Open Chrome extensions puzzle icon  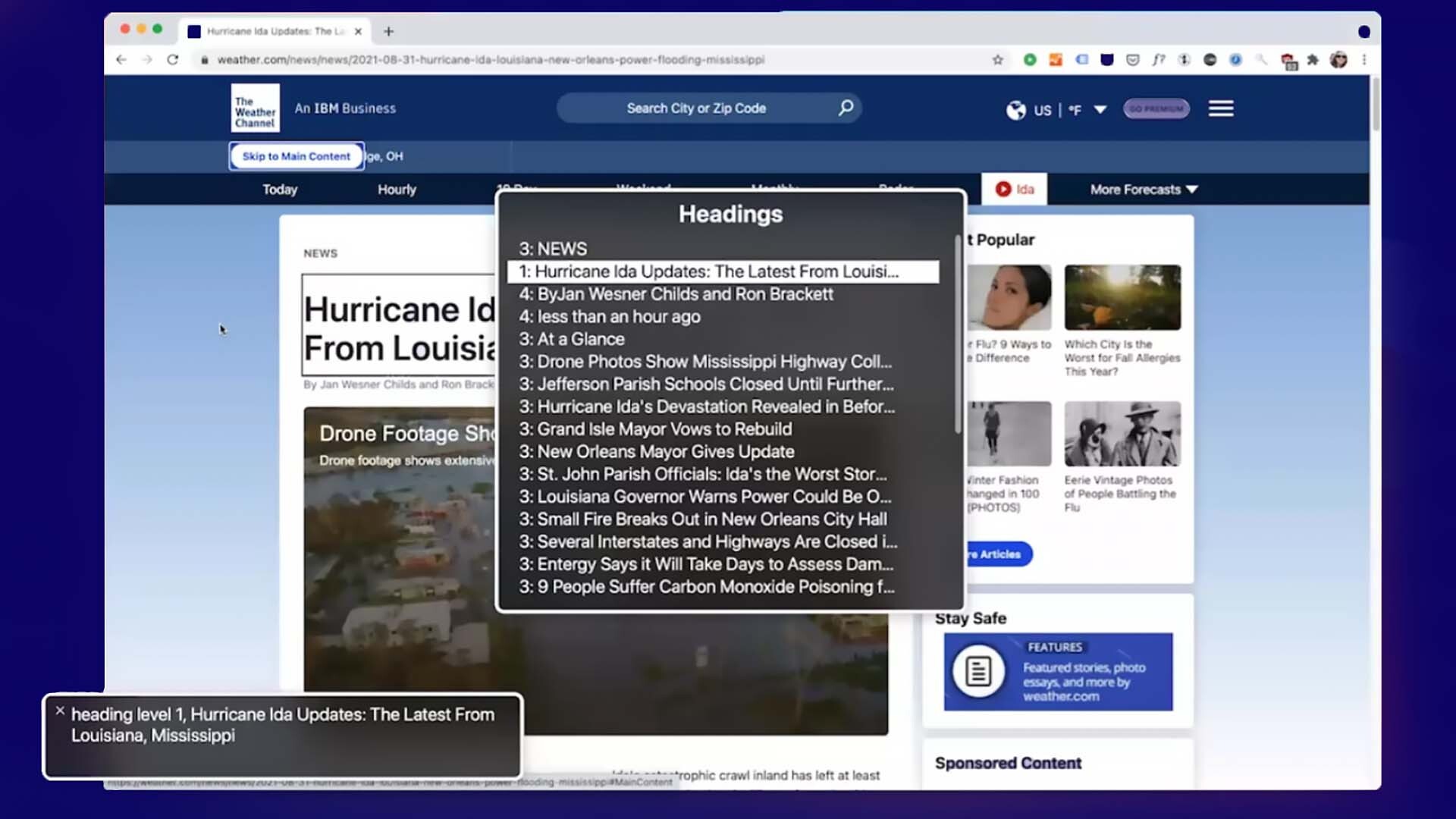[x=1313, y=60]
